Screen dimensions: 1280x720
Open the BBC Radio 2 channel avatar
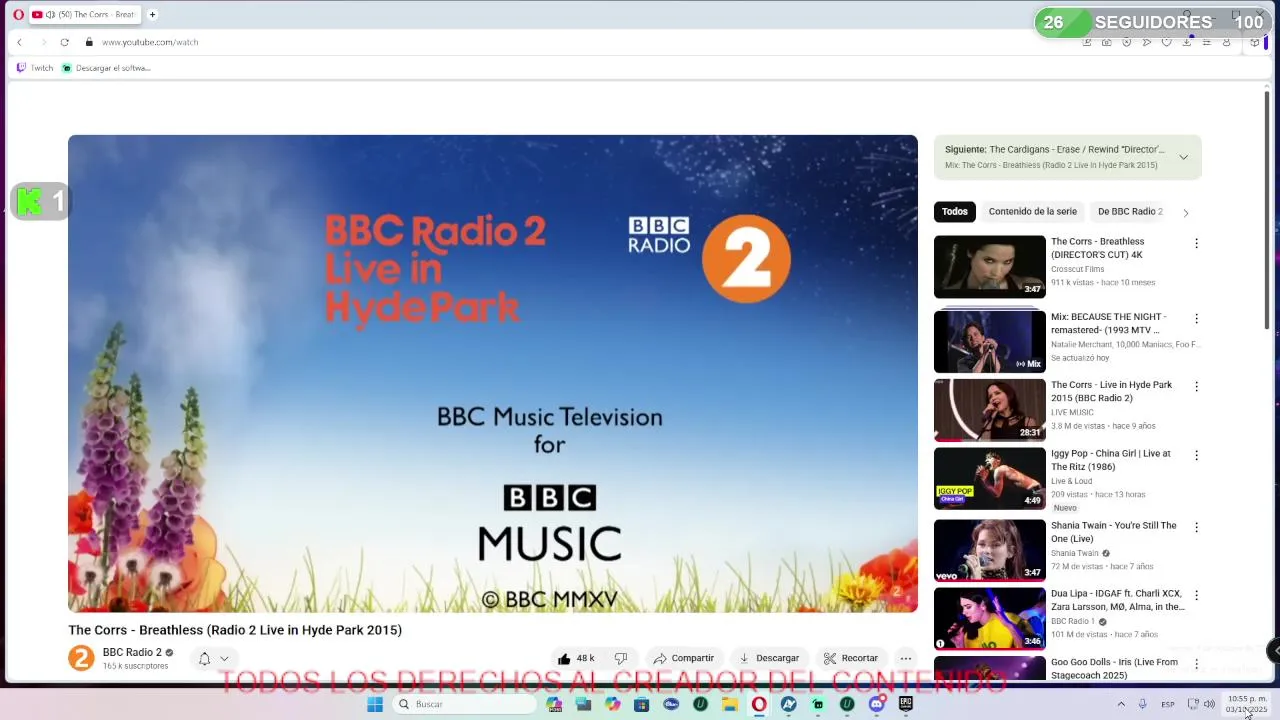point(81,658)
